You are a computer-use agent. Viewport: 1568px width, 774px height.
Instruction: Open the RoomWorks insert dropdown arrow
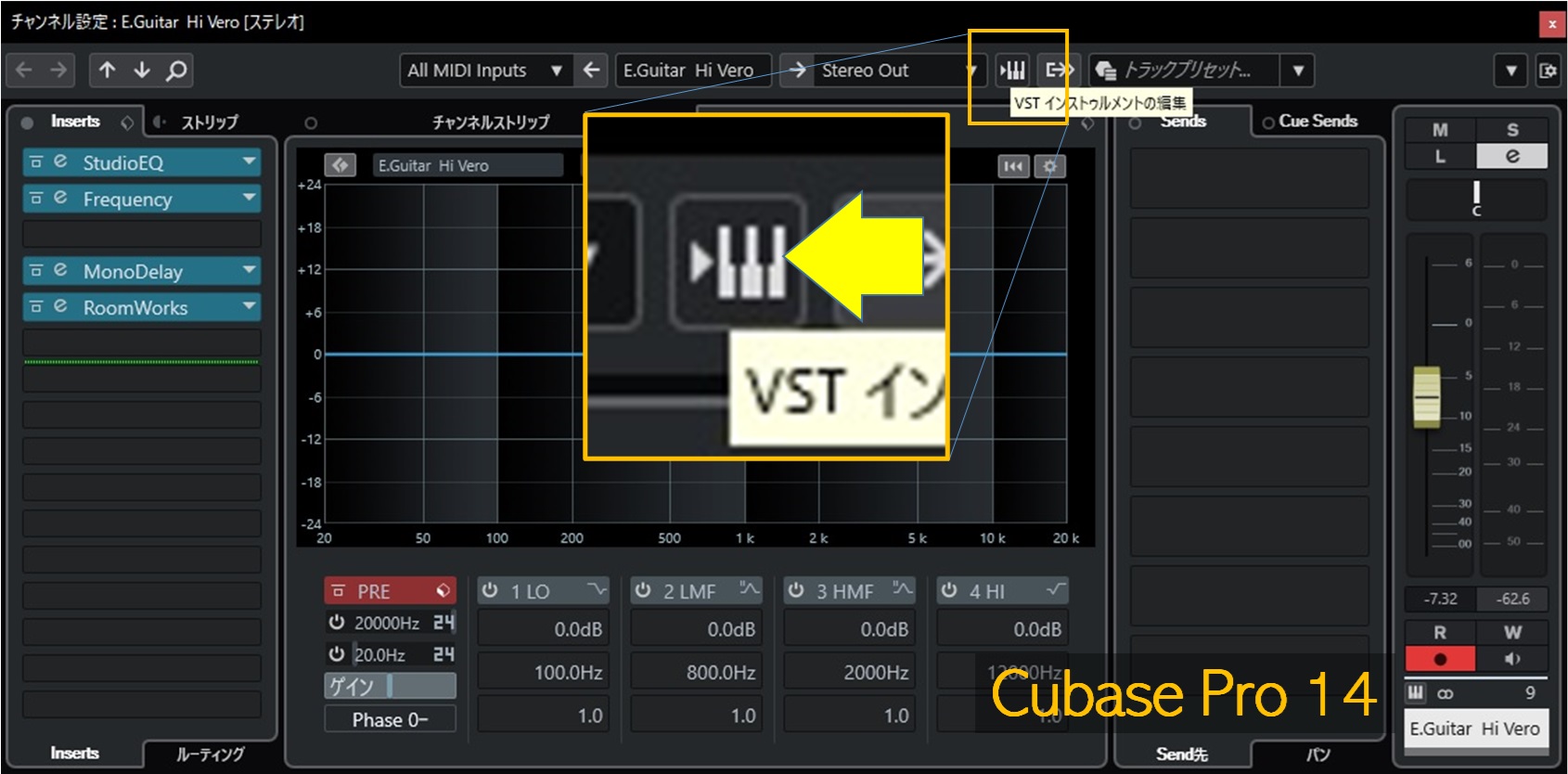pyautogui.click(x=249, y=306)
